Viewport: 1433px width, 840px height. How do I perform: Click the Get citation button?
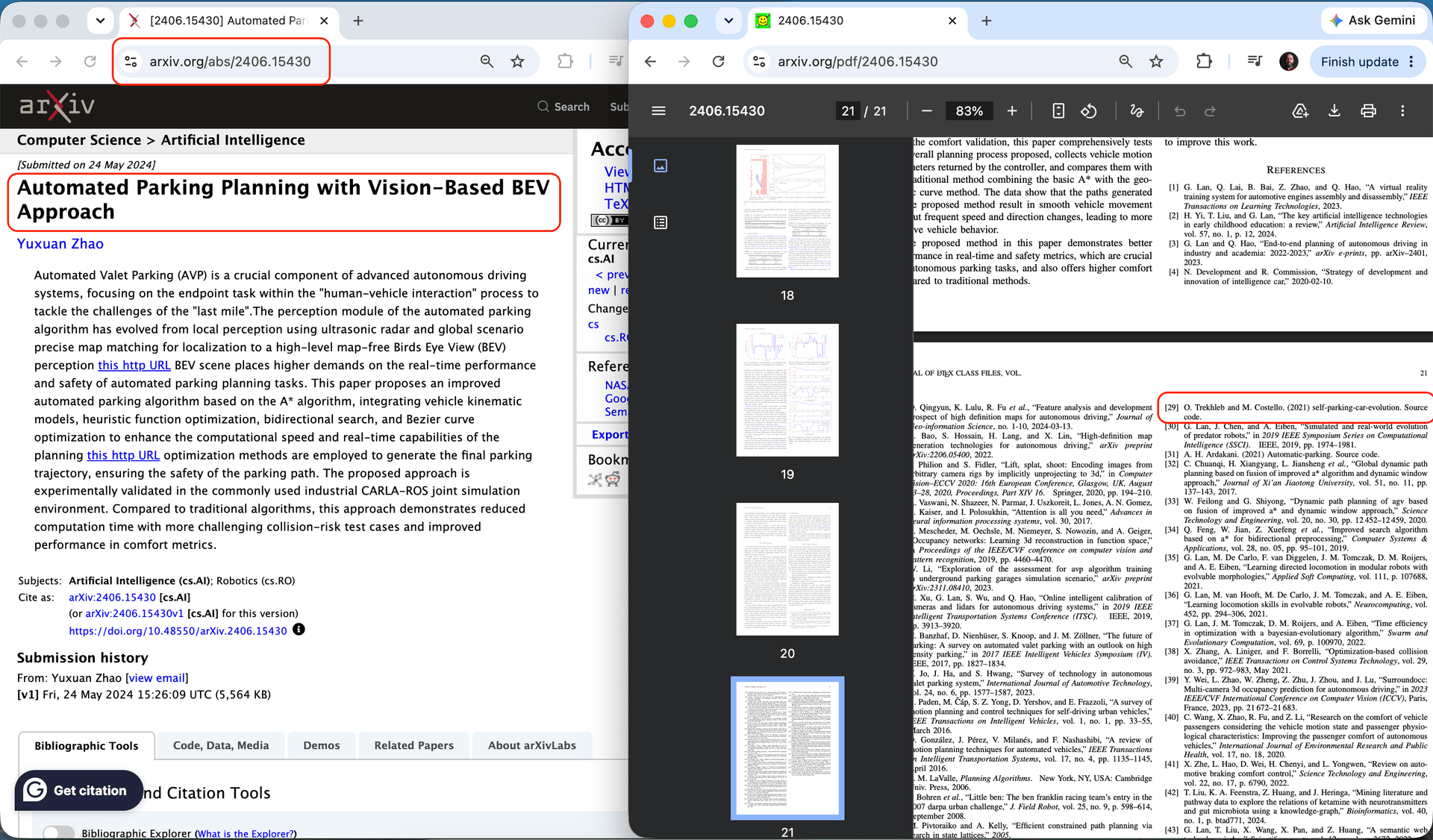pos(78,790)
